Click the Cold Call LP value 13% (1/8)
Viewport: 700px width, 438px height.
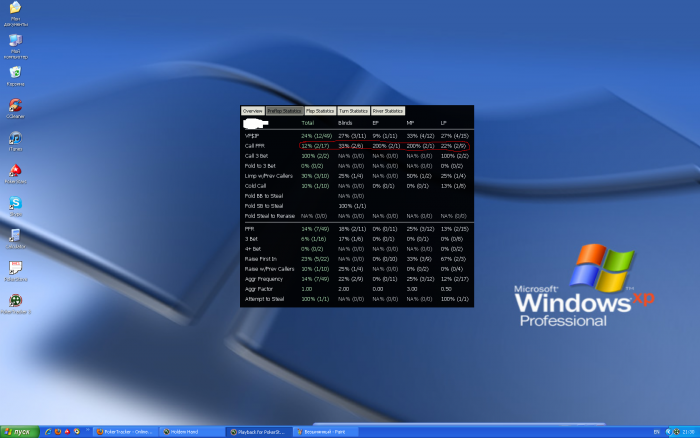tap(453, 186)
